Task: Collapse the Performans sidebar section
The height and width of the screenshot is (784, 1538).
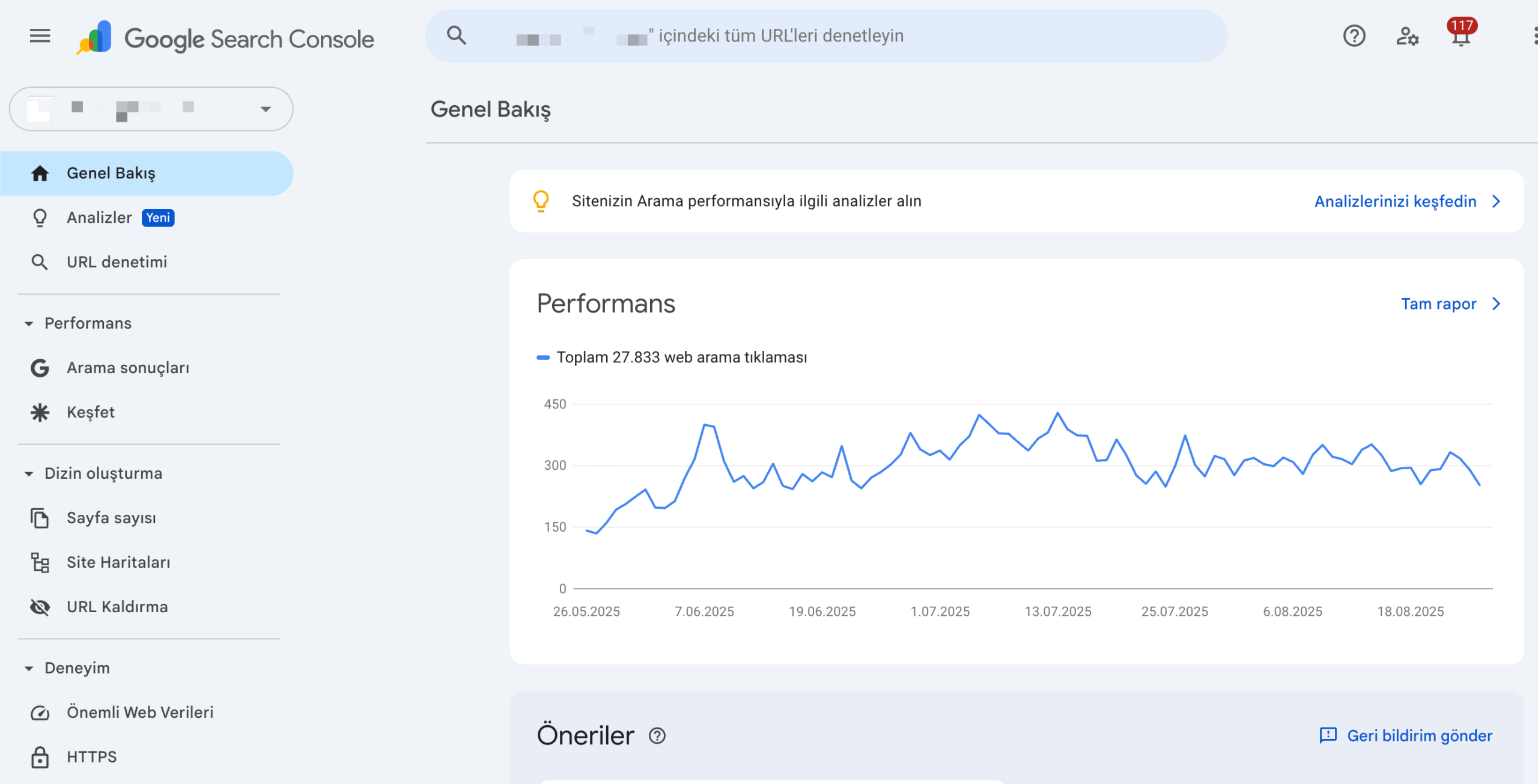Action: pos(28,323)
